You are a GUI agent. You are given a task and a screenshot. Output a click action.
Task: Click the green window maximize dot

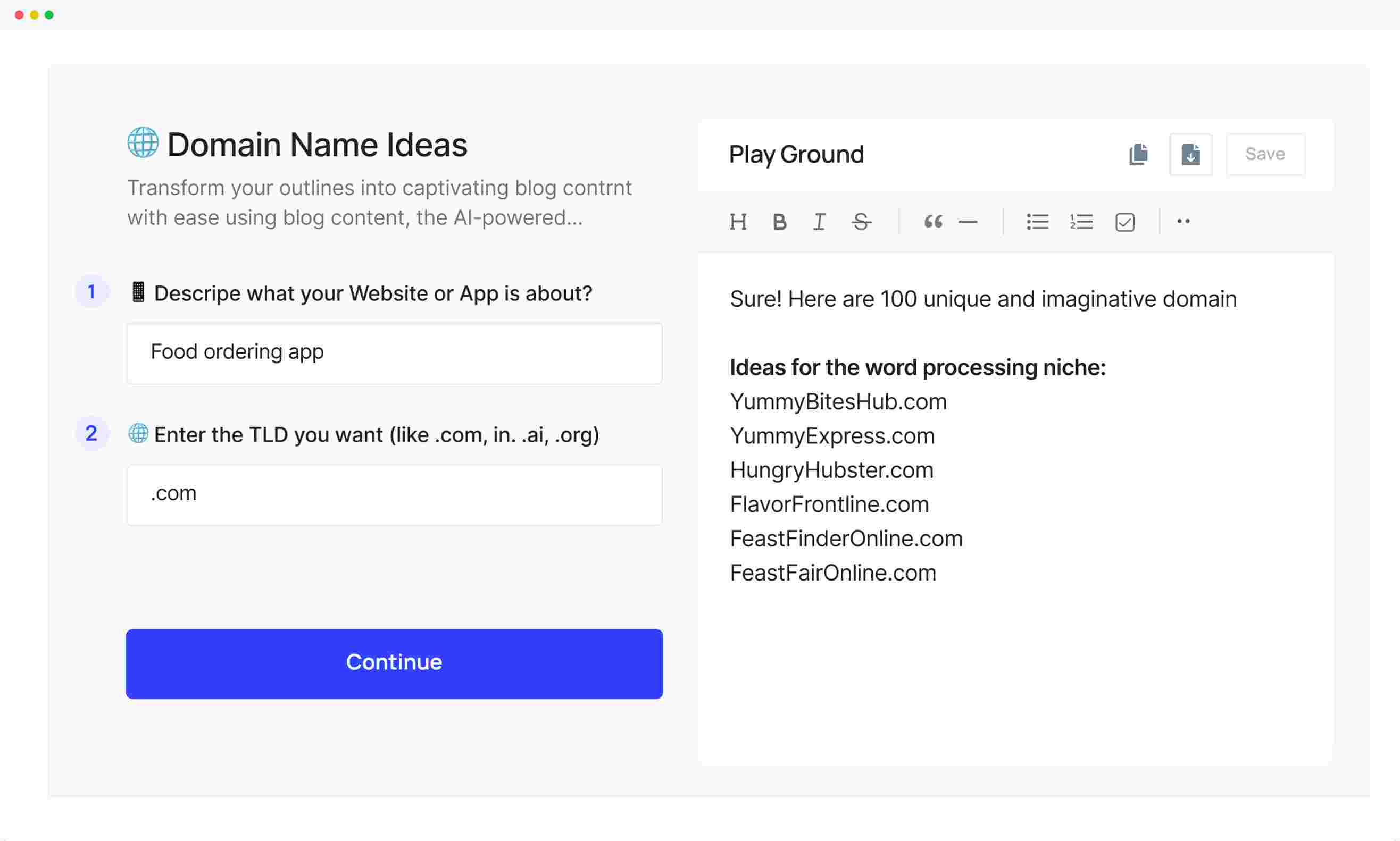click(49, 15)
